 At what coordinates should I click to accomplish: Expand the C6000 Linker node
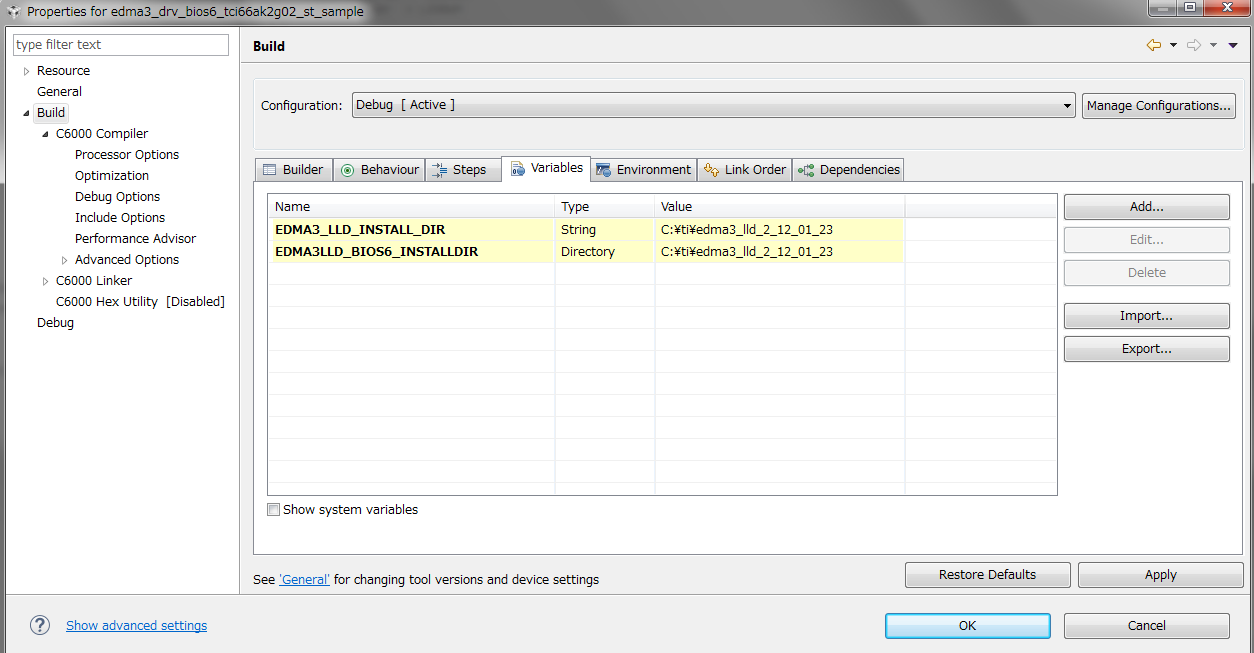tap(45, 281)
